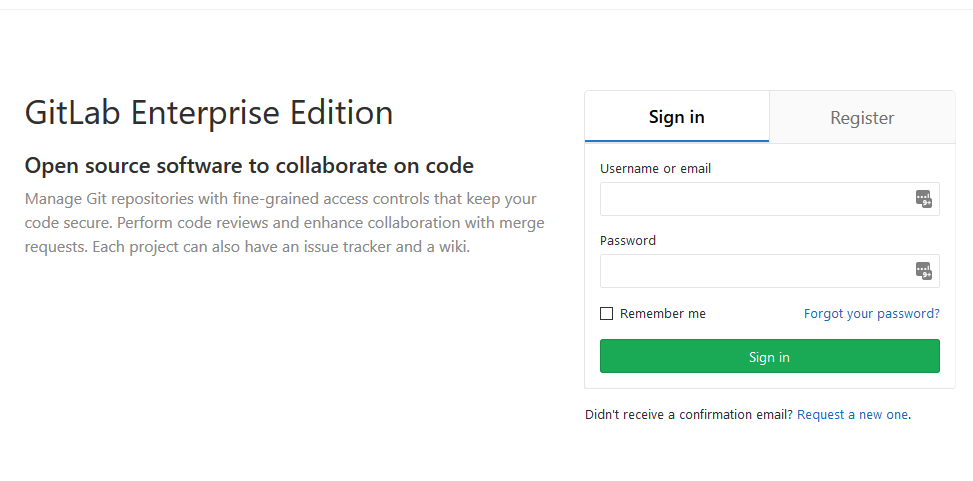Click the 'issue tracker and a wiki' text line
The image size is (973, 481).
pyautogui.click(x=247, y=247)
